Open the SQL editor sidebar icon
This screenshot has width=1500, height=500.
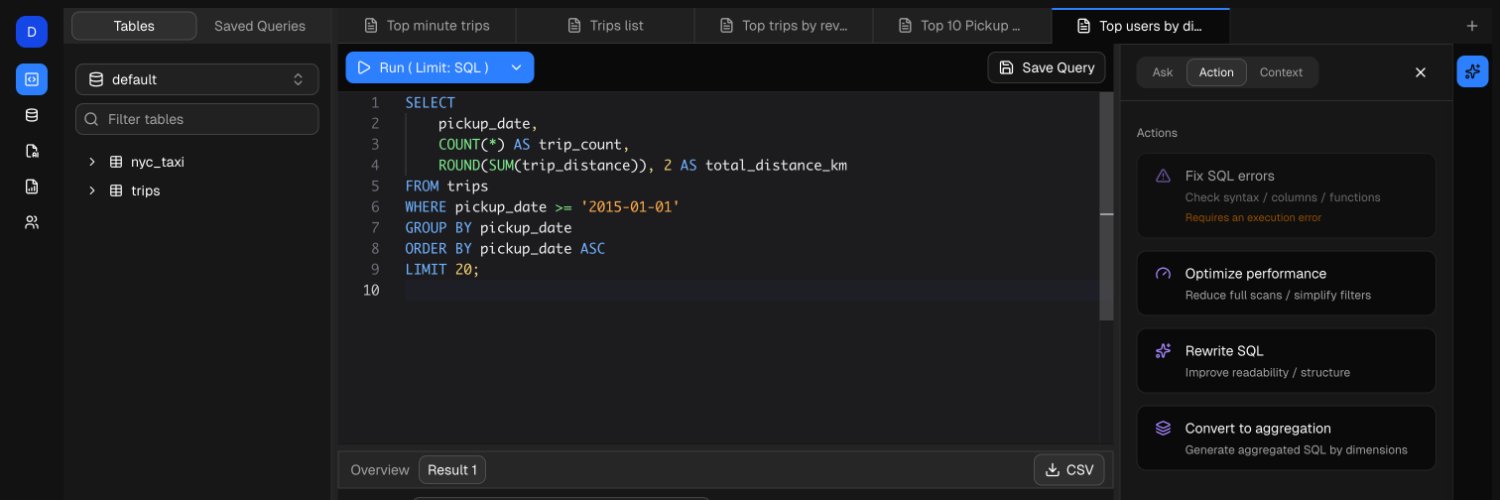point(31,79)
